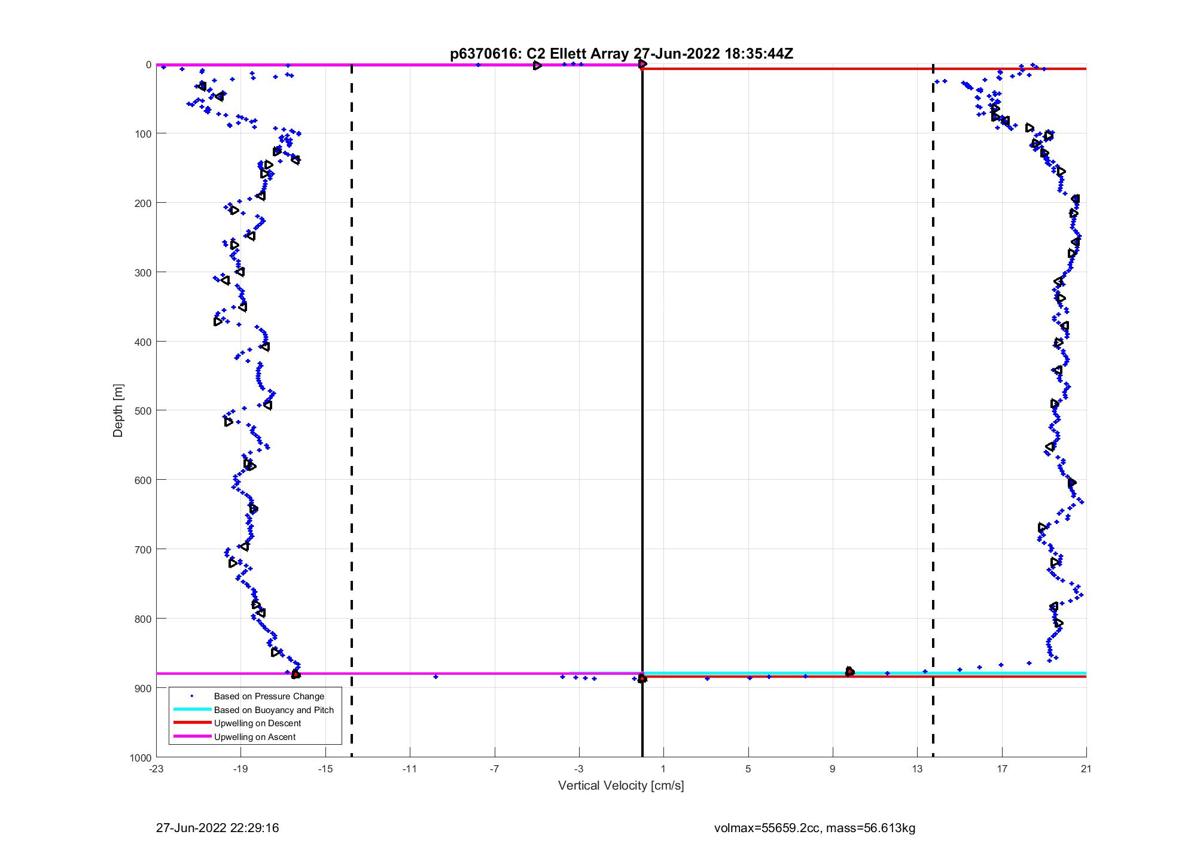Click x-axis tick label '9'
1200x851 pixels.
[832, 770]
